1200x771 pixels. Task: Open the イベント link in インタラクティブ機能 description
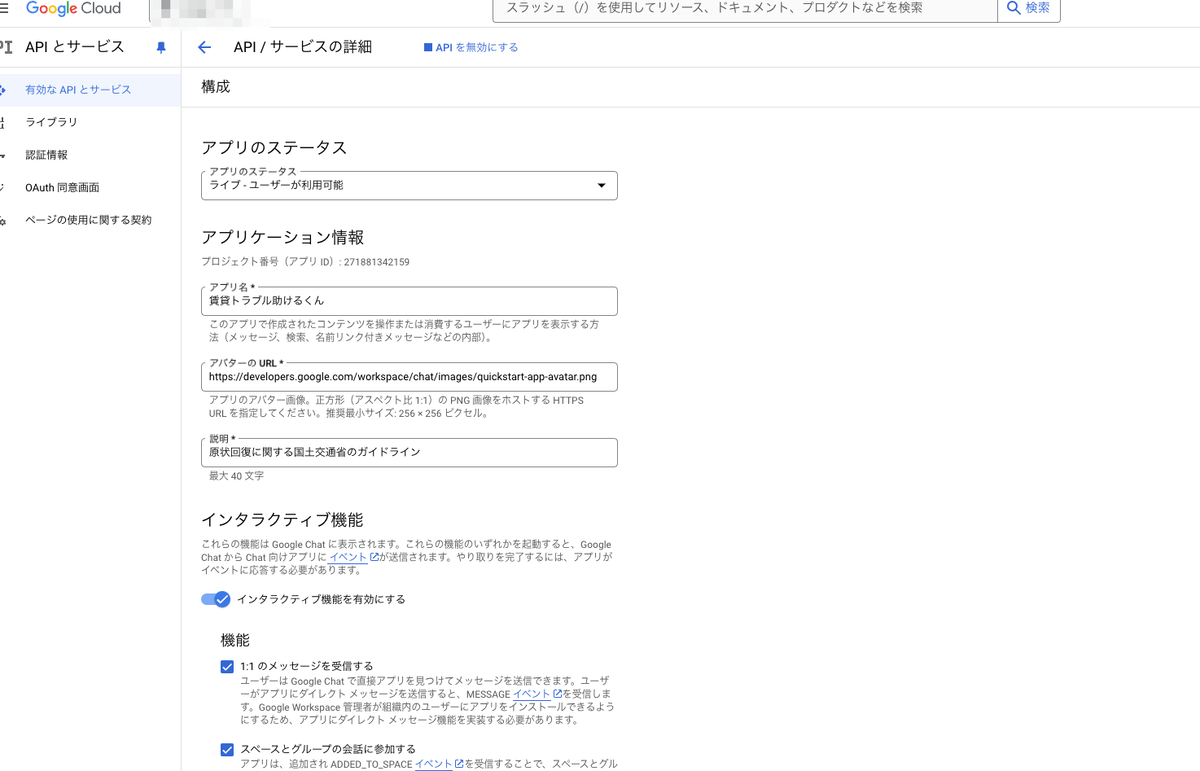348,557
